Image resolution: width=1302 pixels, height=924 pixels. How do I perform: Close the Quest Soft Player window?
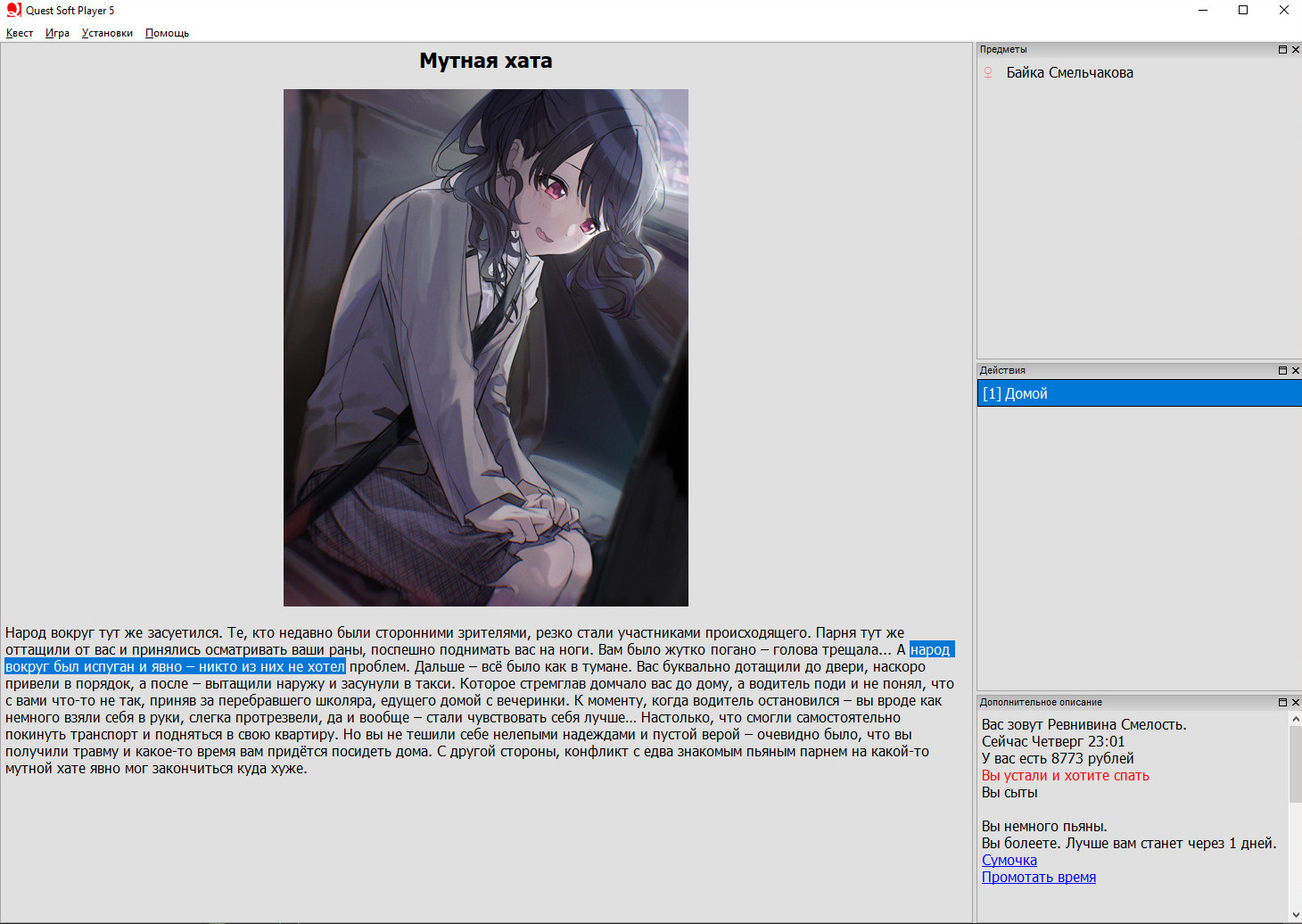click(1283, 10)
